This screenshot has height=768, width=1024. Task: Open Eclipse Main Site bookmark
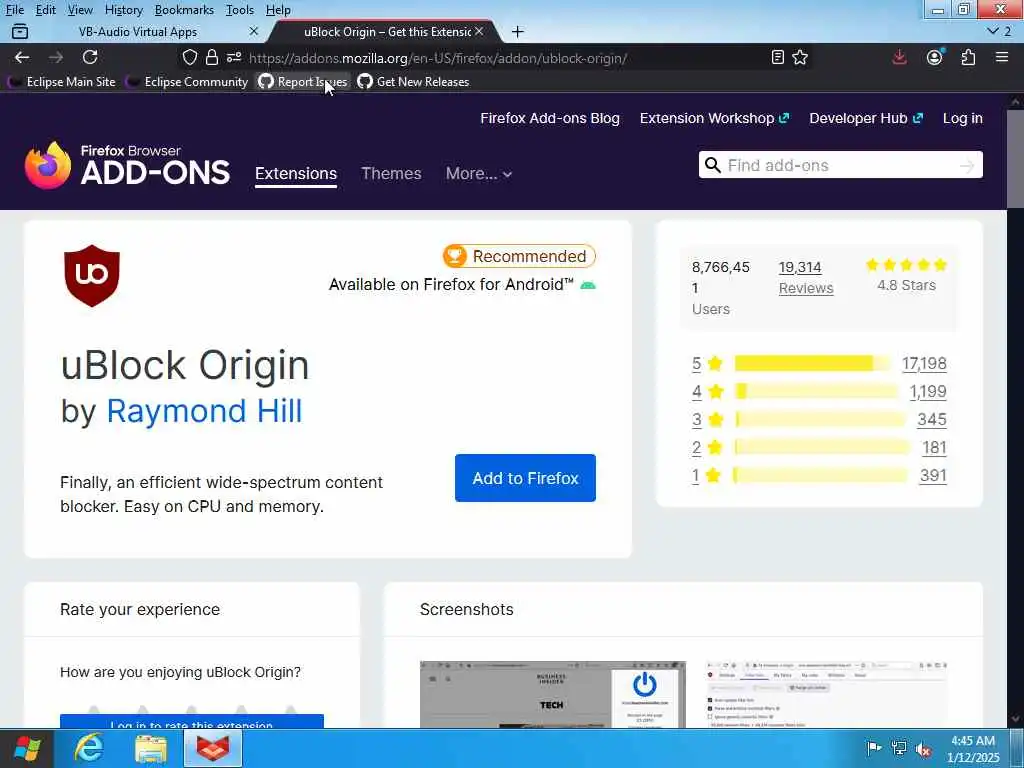click(x=62, y=82)
